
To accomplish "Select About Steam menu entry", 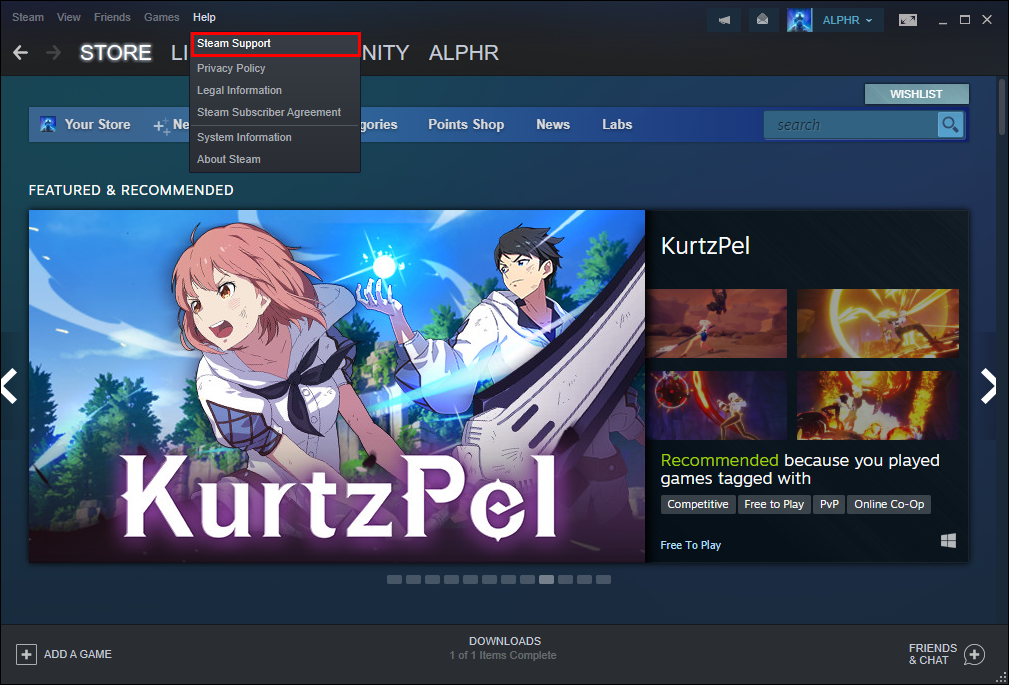I will [275, 159].
